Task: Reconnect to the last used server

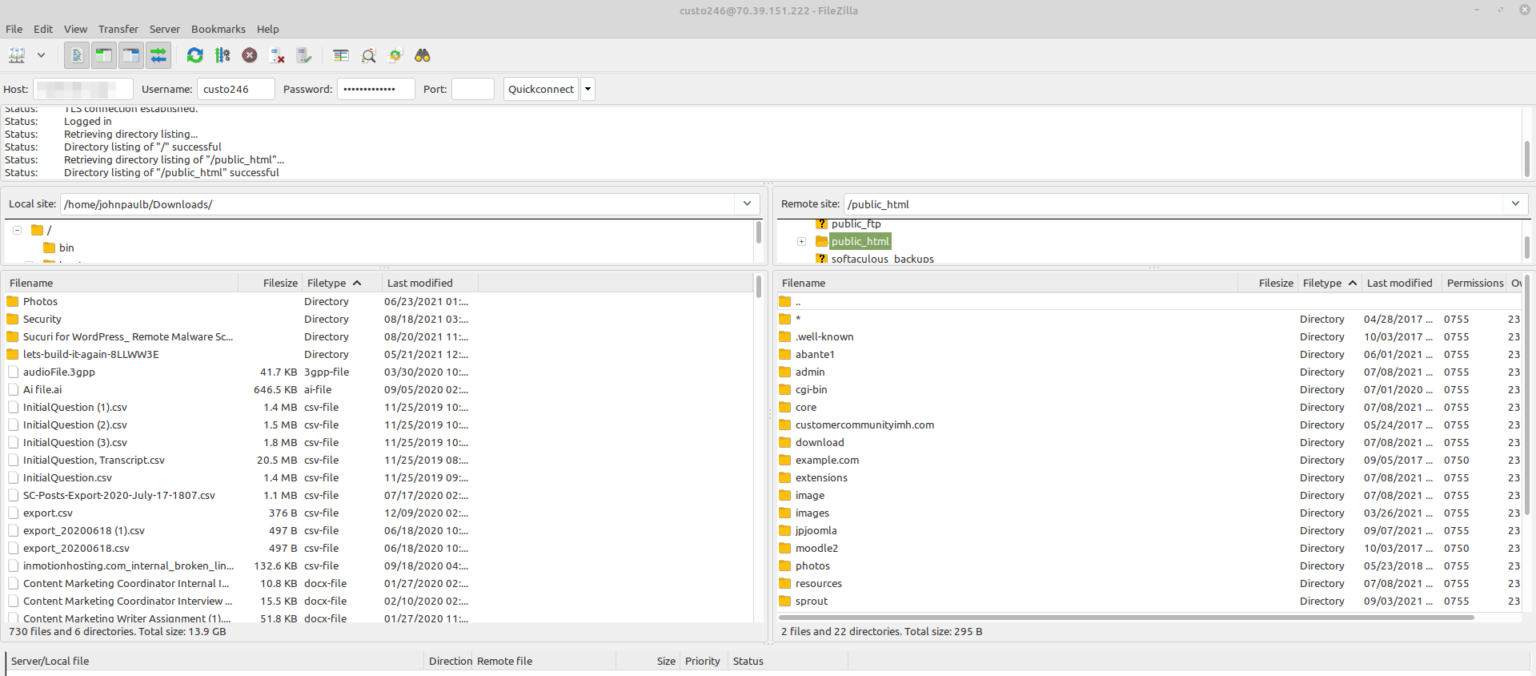Action: coord(305,55)
